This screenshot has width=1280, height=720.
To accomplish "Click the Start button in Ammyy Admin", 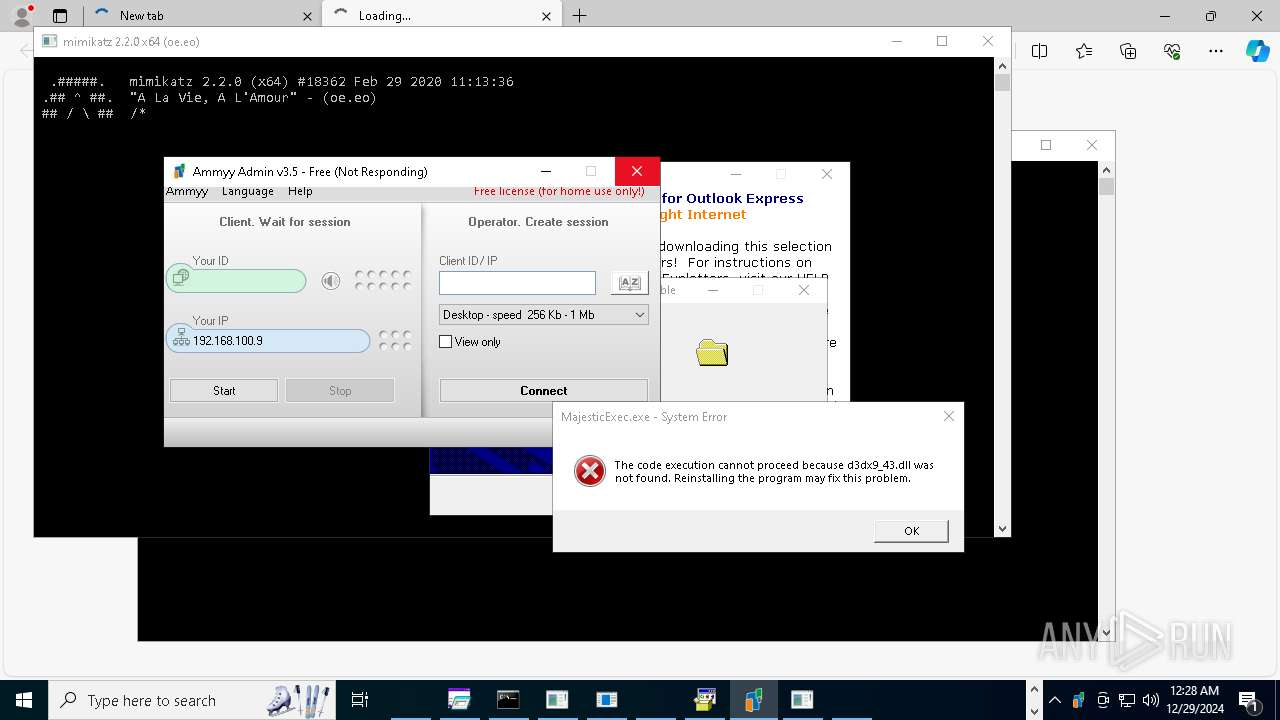I will (x=224, y=390).
